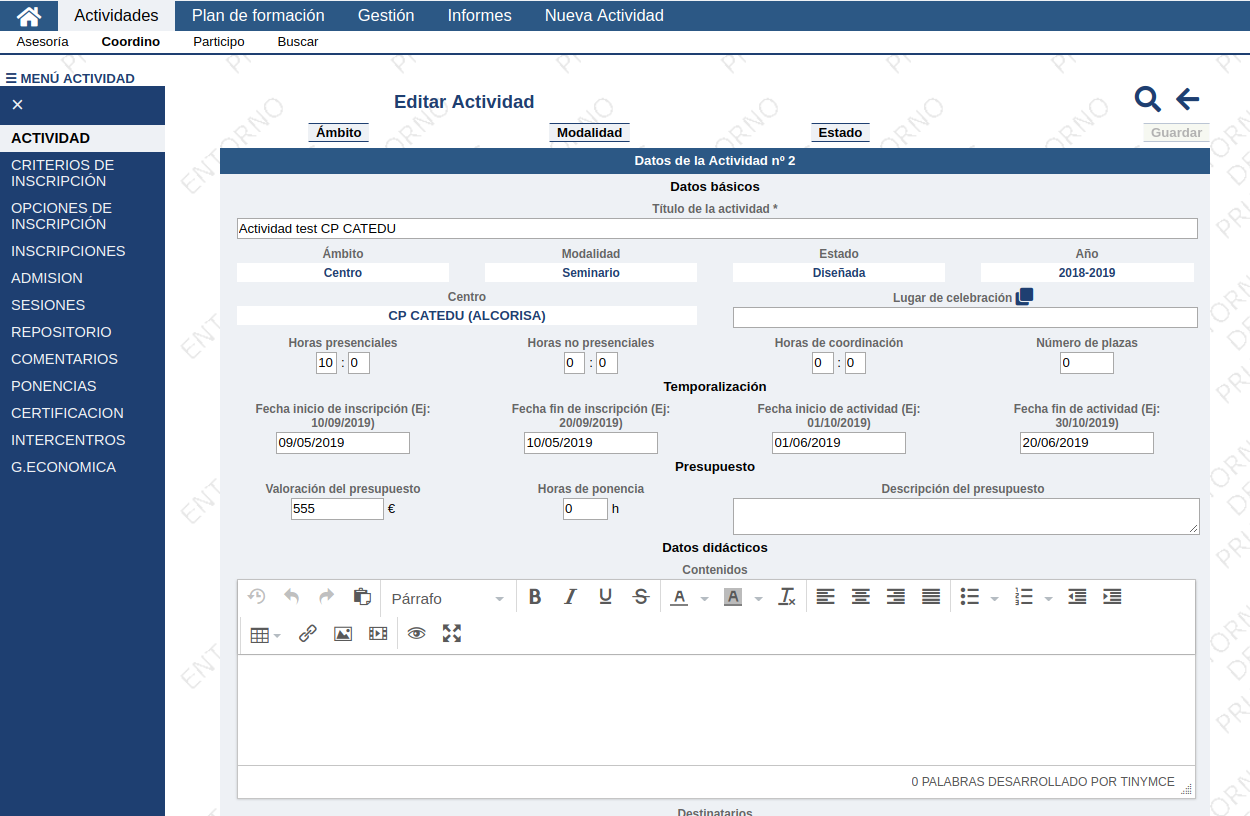
Task: Open G.ECONOMICA in the sidebar menu
Action: (82, 467)
